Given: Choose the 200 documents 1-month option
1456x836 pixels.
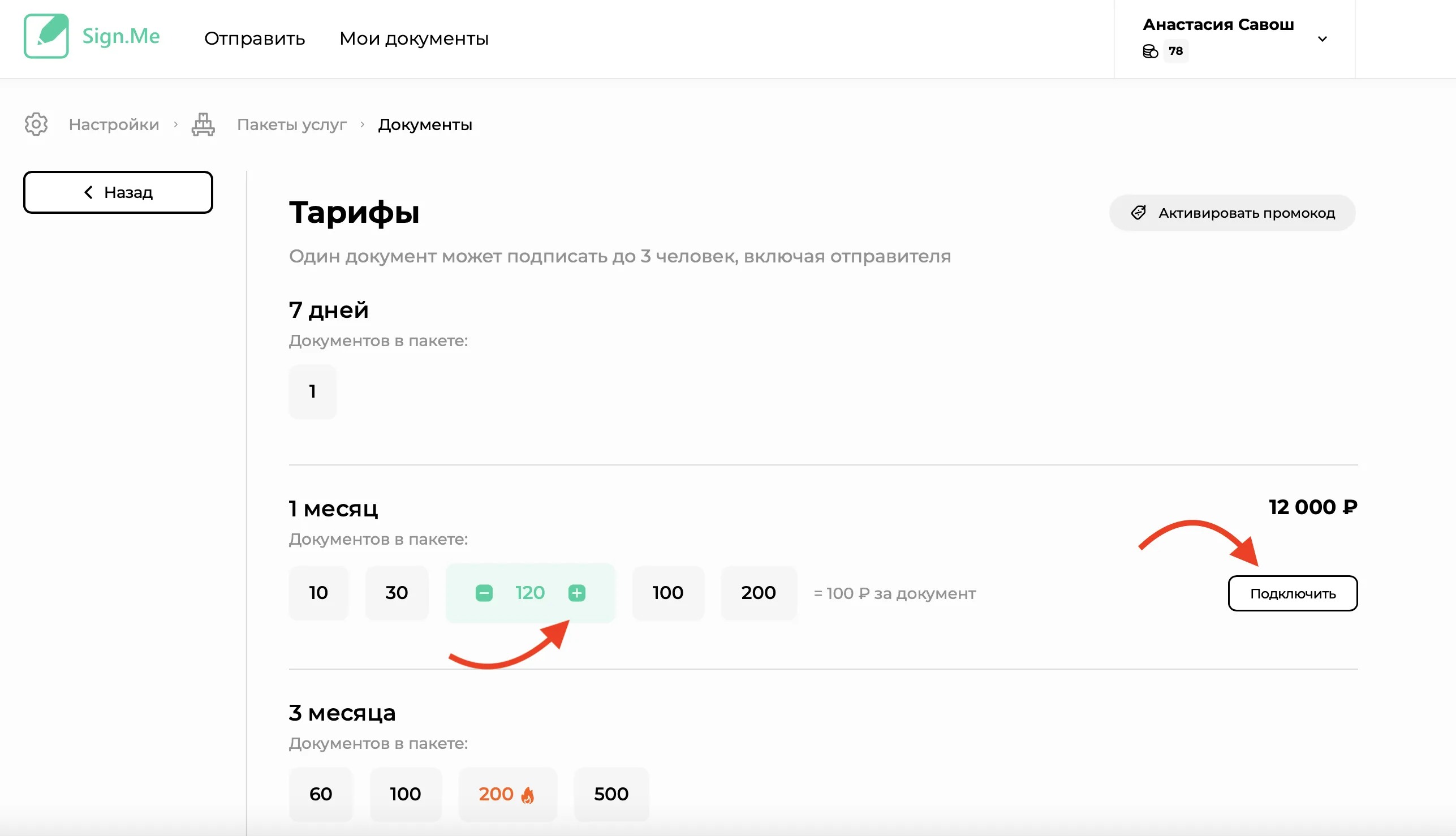Looking at the screenshot, I should (758, 593).
